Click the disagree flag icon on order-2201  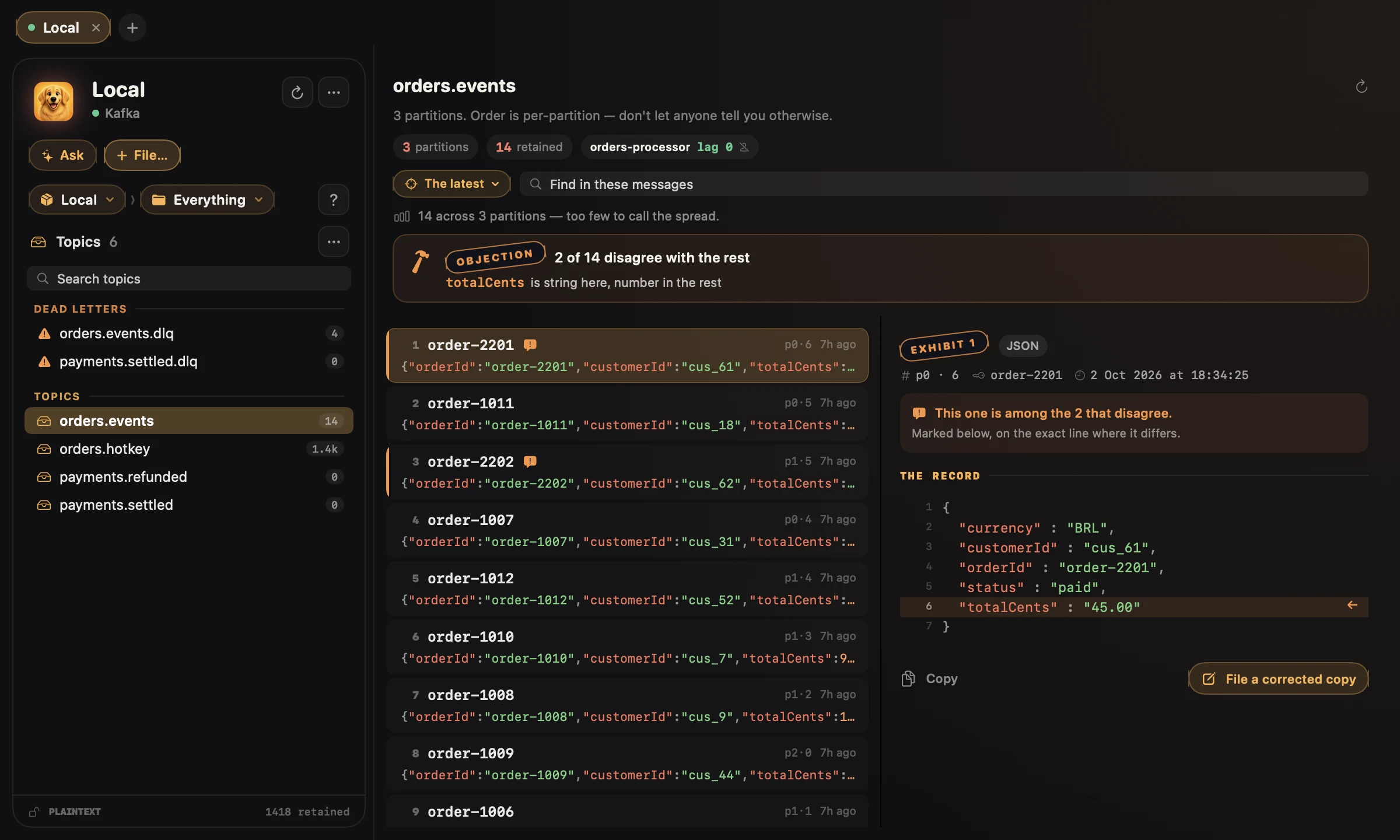point(530,345)
